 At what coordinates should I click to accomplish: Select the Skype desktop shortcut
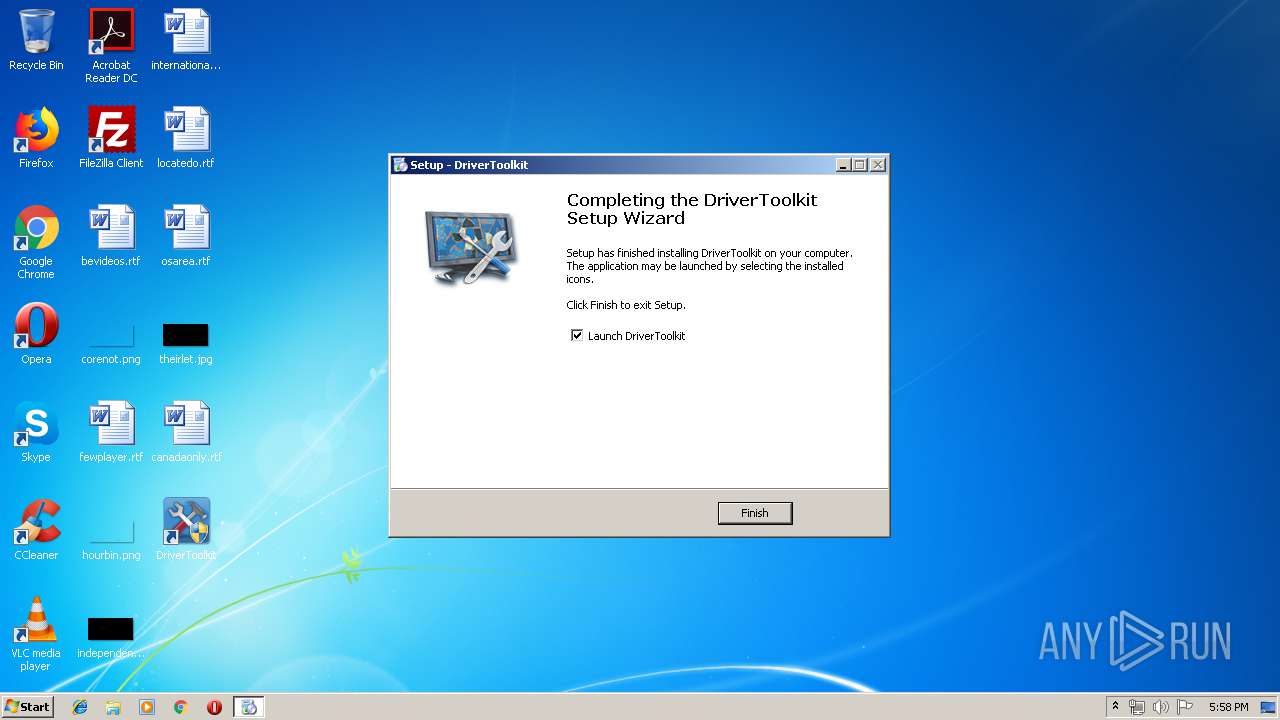tap(36, 432)
